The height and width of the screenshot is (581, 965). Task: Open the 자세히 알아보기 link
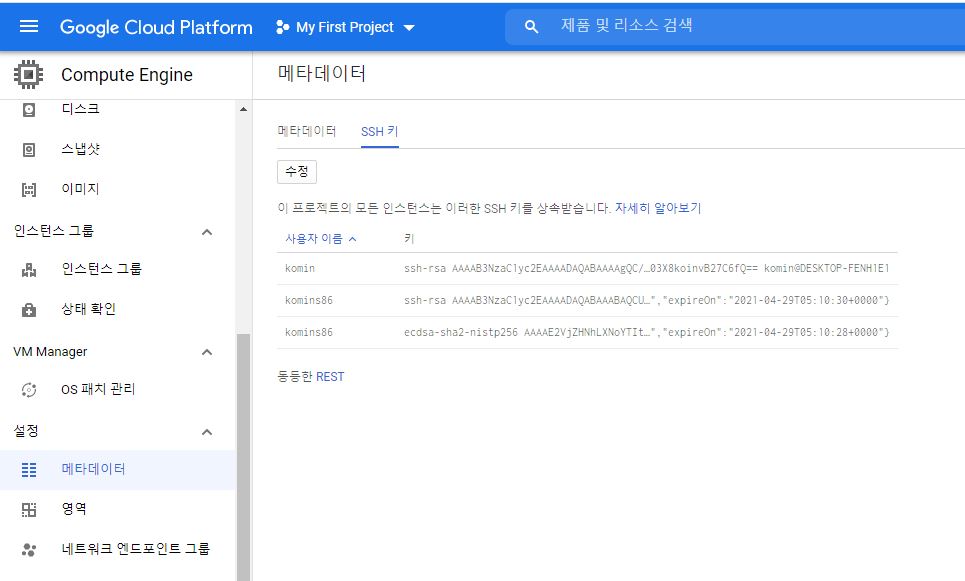coord(658,208)
